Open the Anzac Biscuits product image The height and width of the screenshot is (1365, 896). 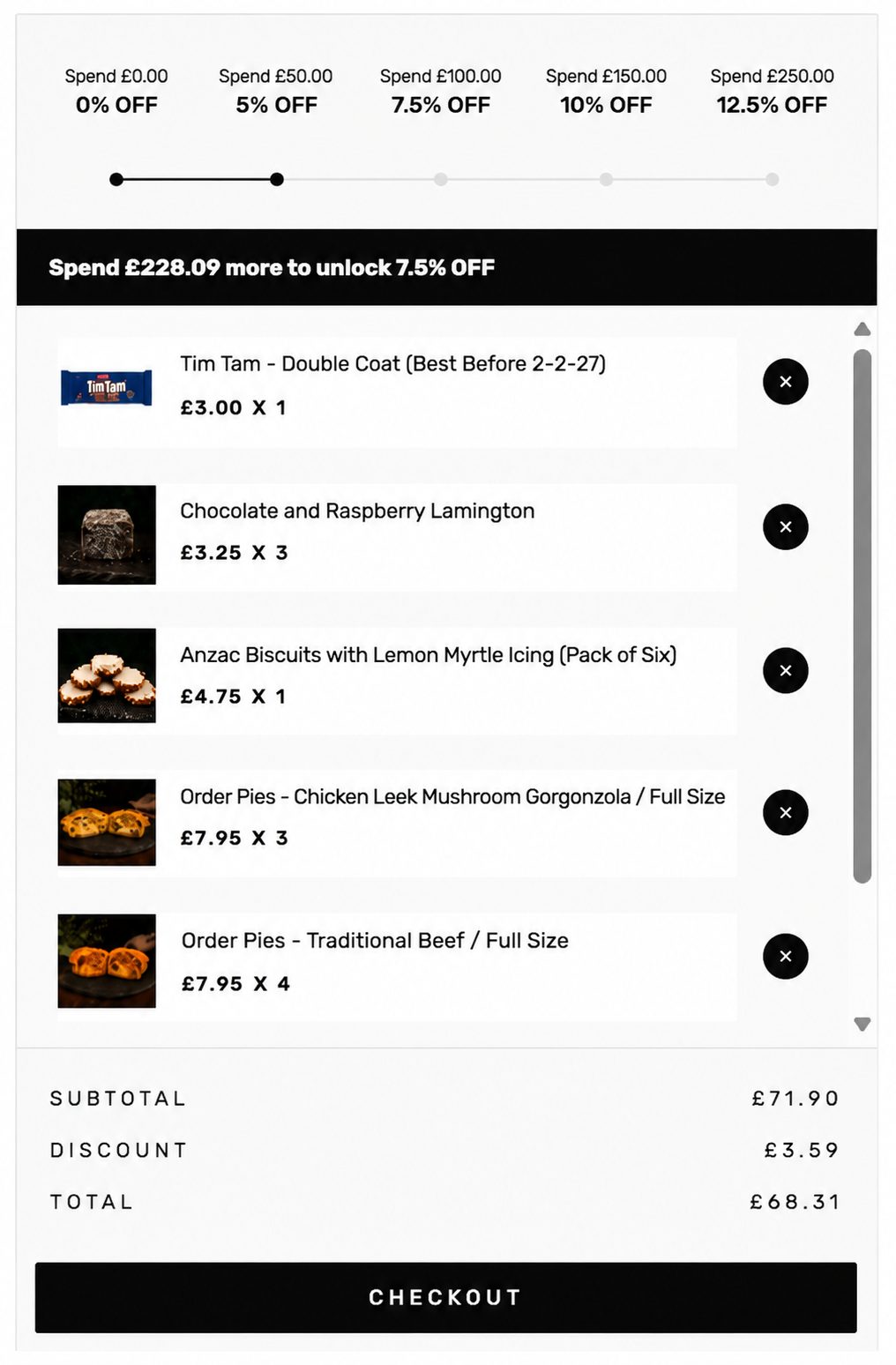[107, 675]
